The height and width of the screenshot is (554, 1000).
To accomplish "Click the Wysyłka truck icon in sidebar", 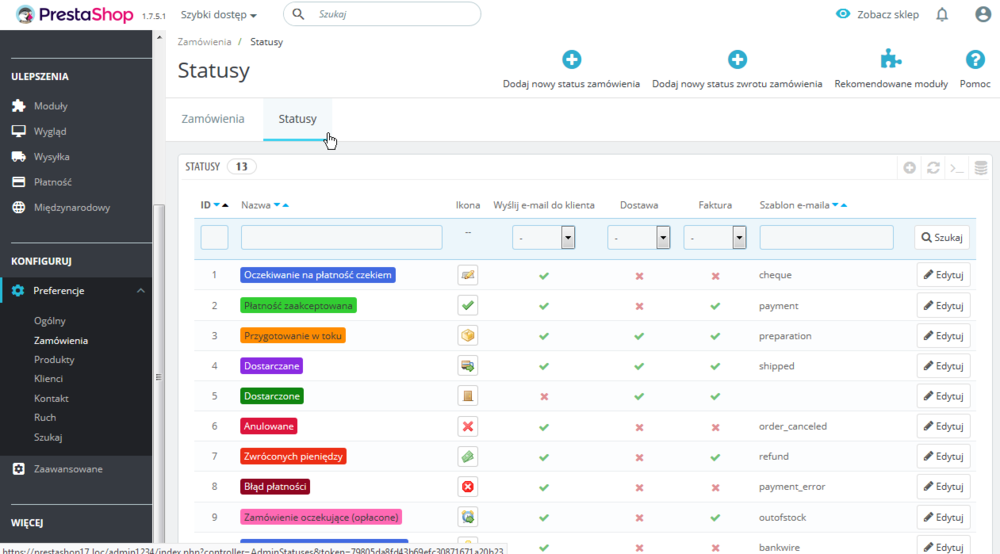I will pyautogui.click(x=18, y=156).
